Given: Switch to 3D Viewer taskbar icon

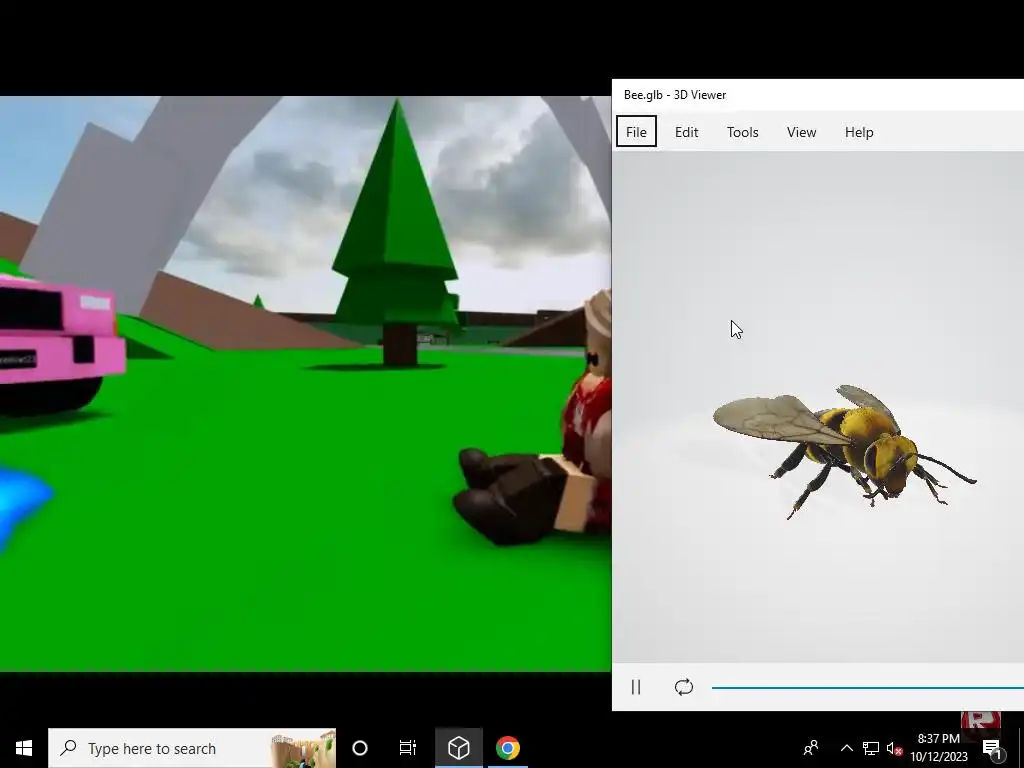Looking at the screenshot, I should point(458,748).
